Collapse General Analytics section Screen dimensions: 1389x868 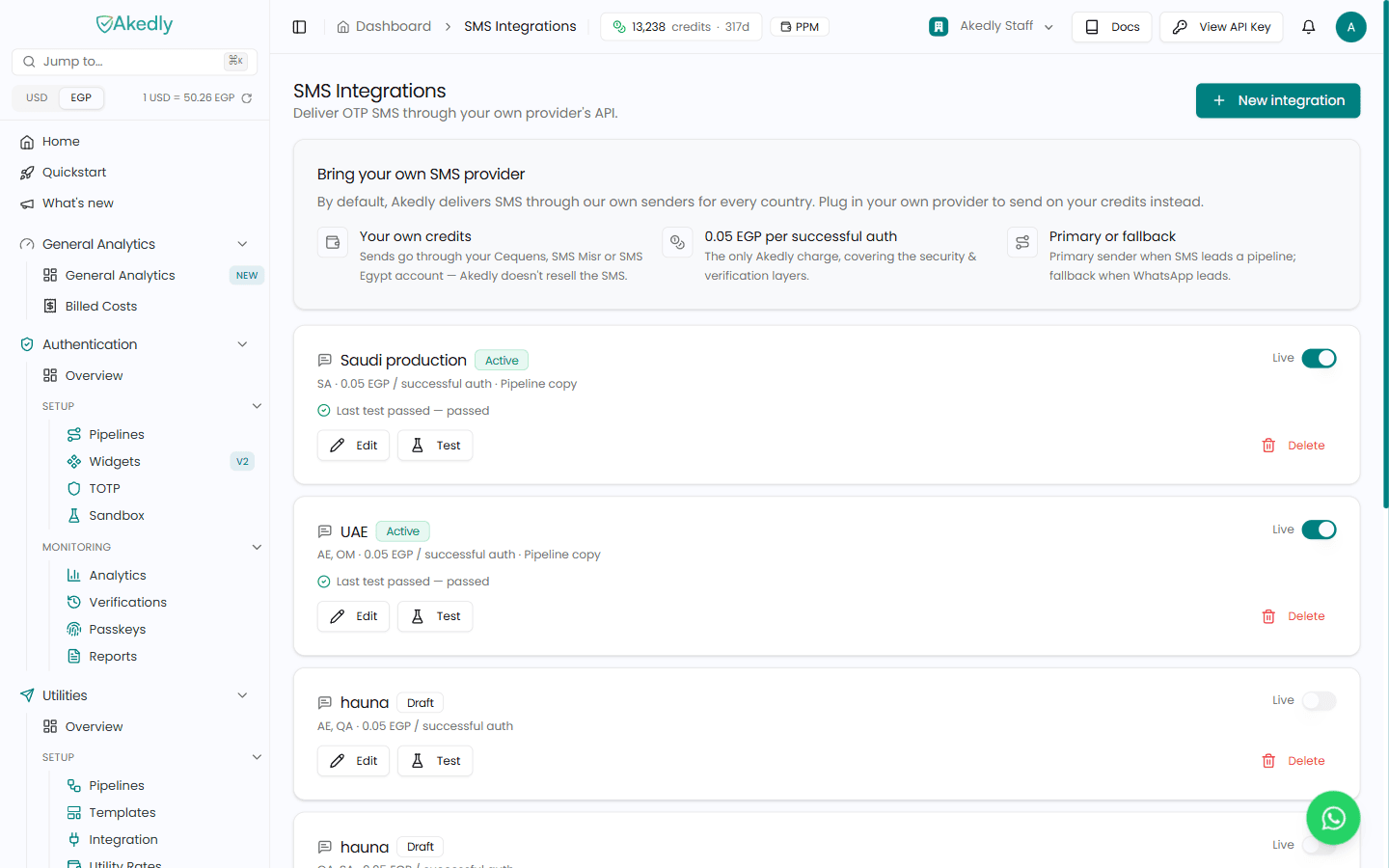point(242,244)
